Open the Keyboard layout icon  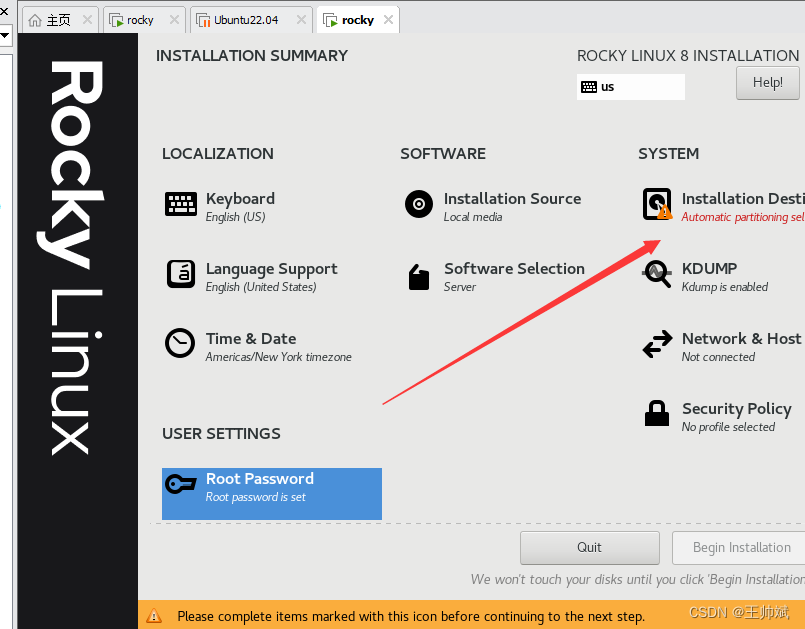pos(181,204)
